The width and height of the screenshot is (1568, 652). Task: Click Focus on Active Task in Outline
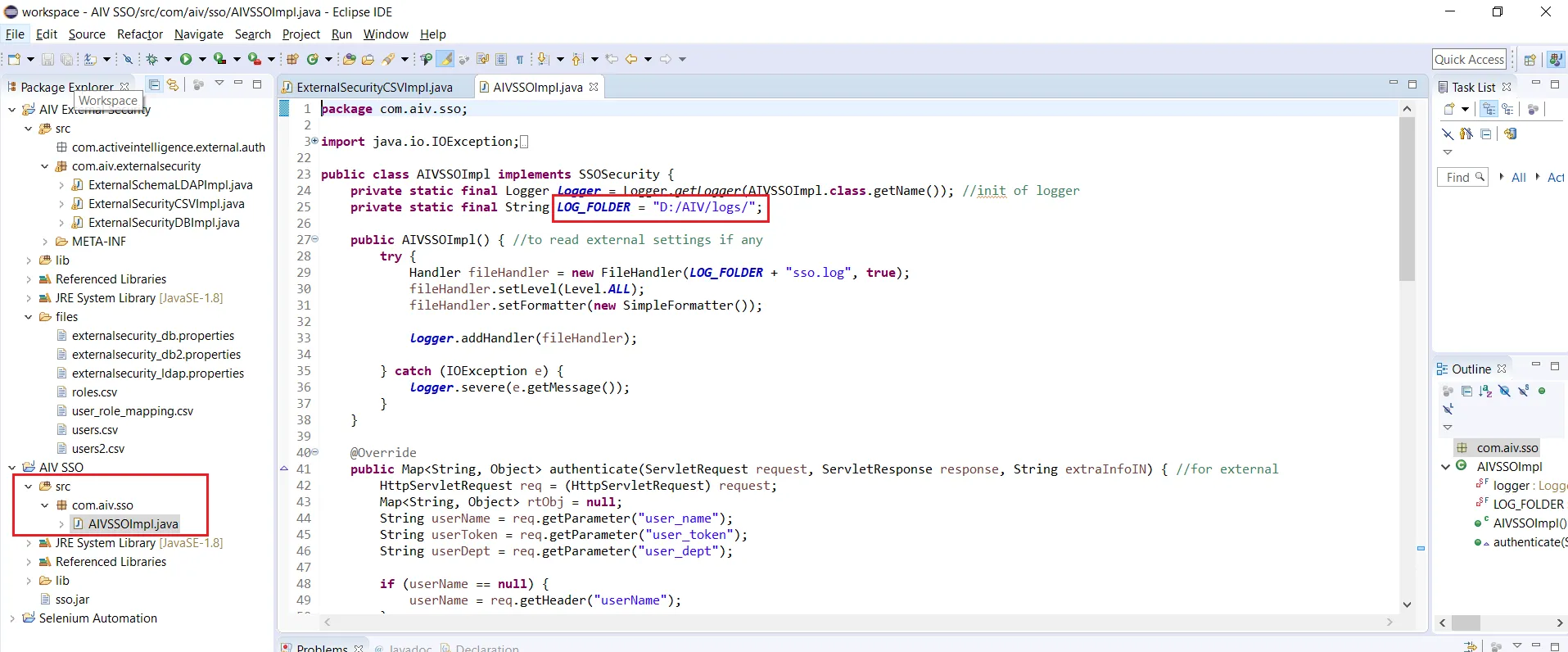(x=1448, y=391)
